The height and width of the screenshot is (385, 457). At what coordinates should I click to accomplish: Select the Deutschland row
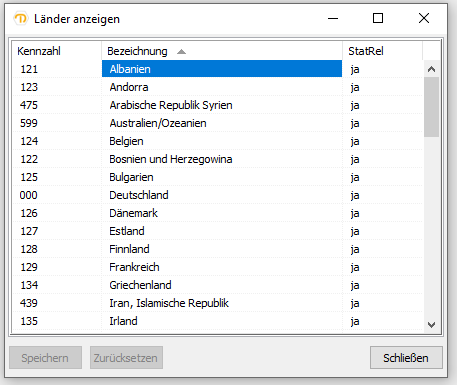click(218, 195)
